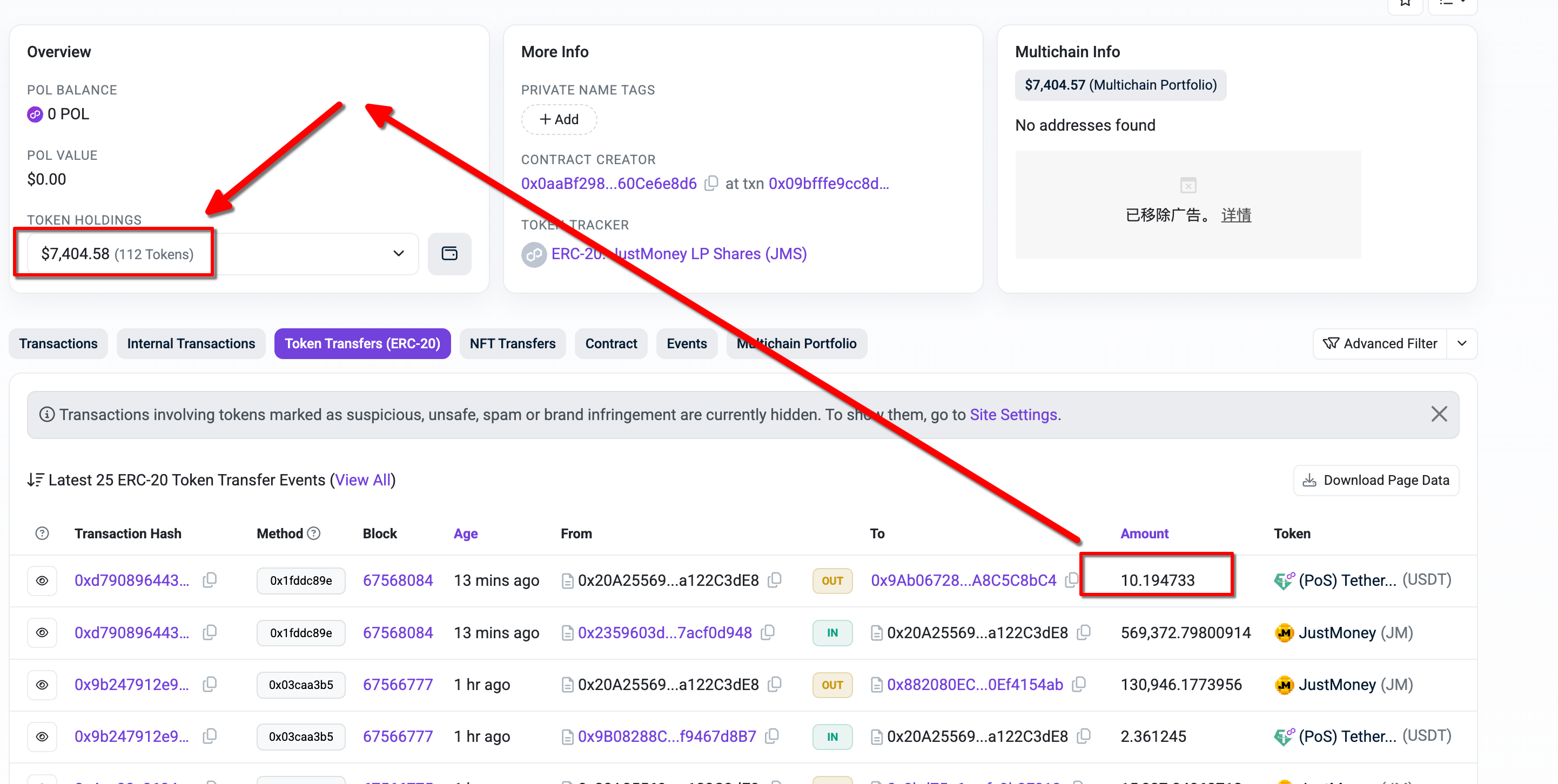Switch to the Internal Transactions tab

tap(191, 343)
